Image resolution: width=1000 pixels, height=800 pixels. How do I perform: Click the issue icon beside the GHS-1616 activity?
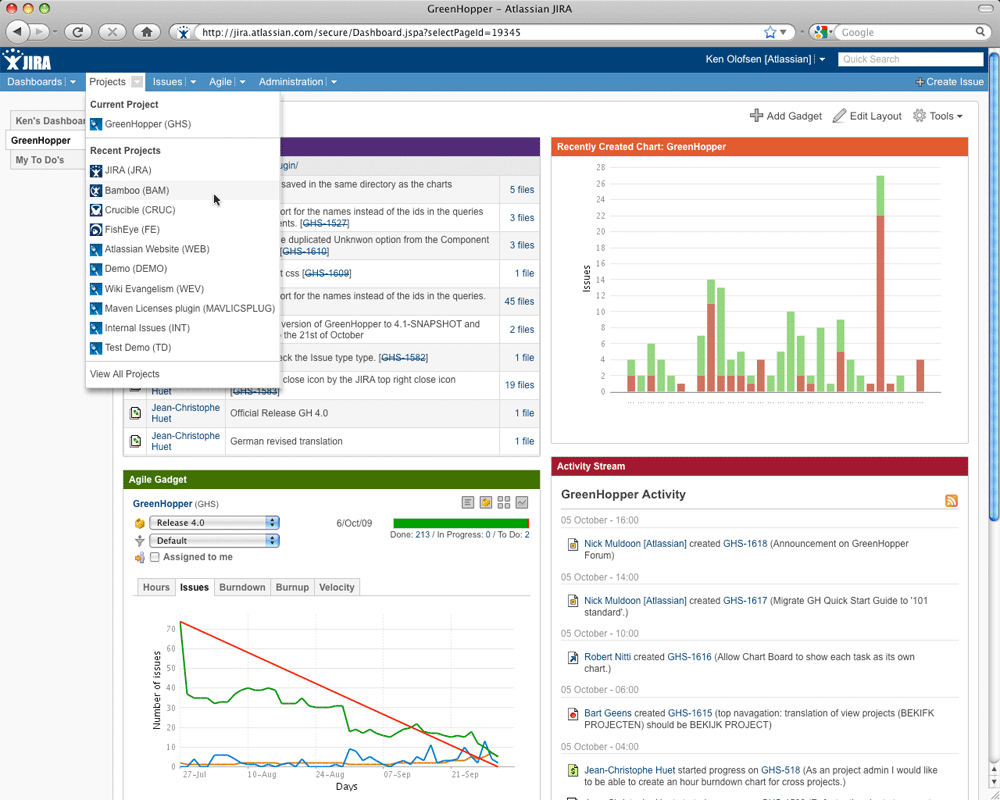pos(573,658)
